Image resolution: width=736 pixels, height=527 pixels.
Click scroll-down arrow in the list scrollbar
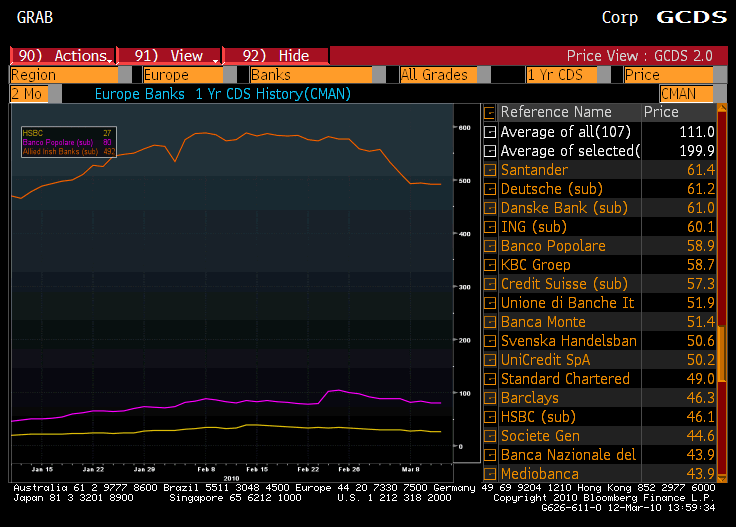[721, 475]
